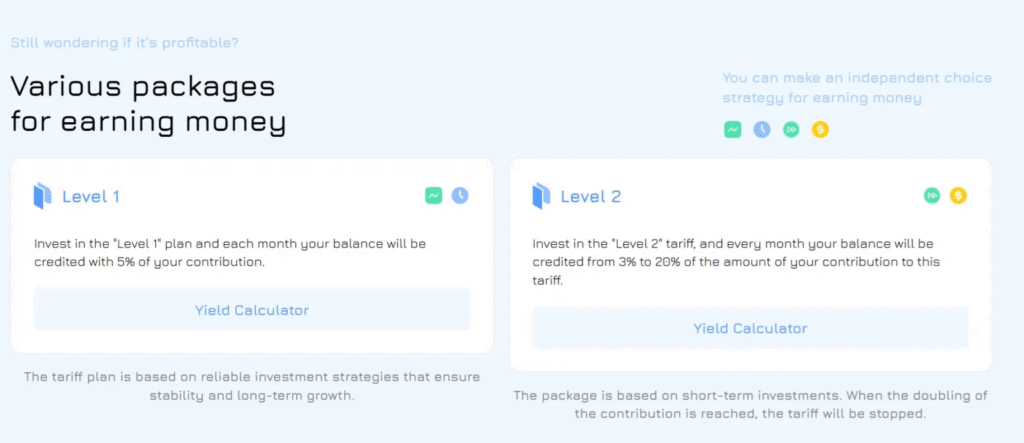1024x443 pixels.
Task: Select the green chart icon under the strategy text
Action: point(733,130)
